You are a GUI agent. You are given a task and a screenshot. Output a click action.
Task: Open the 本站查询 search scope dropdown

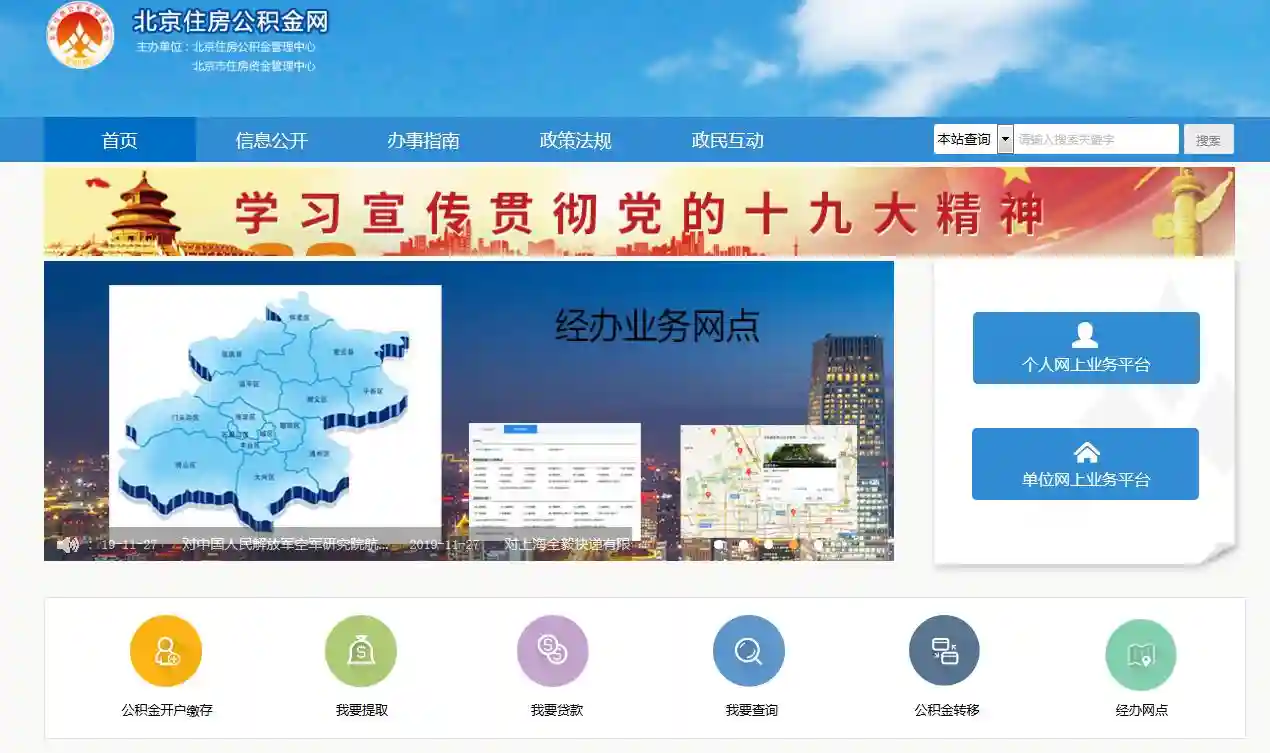coord(1006,138)
